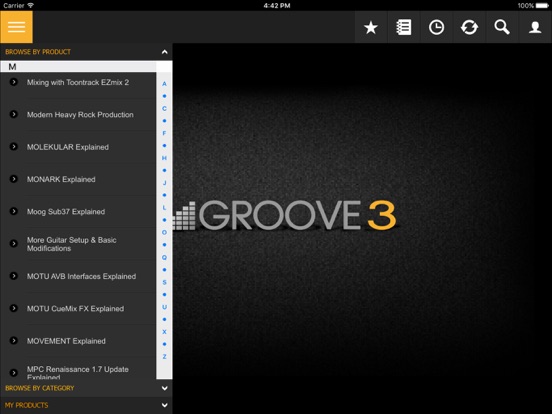Open Mixing with Toontrack EZmix 2
The height and width of the screenshot is (414, 552).
pyautogui.click(x=78, y=82)
